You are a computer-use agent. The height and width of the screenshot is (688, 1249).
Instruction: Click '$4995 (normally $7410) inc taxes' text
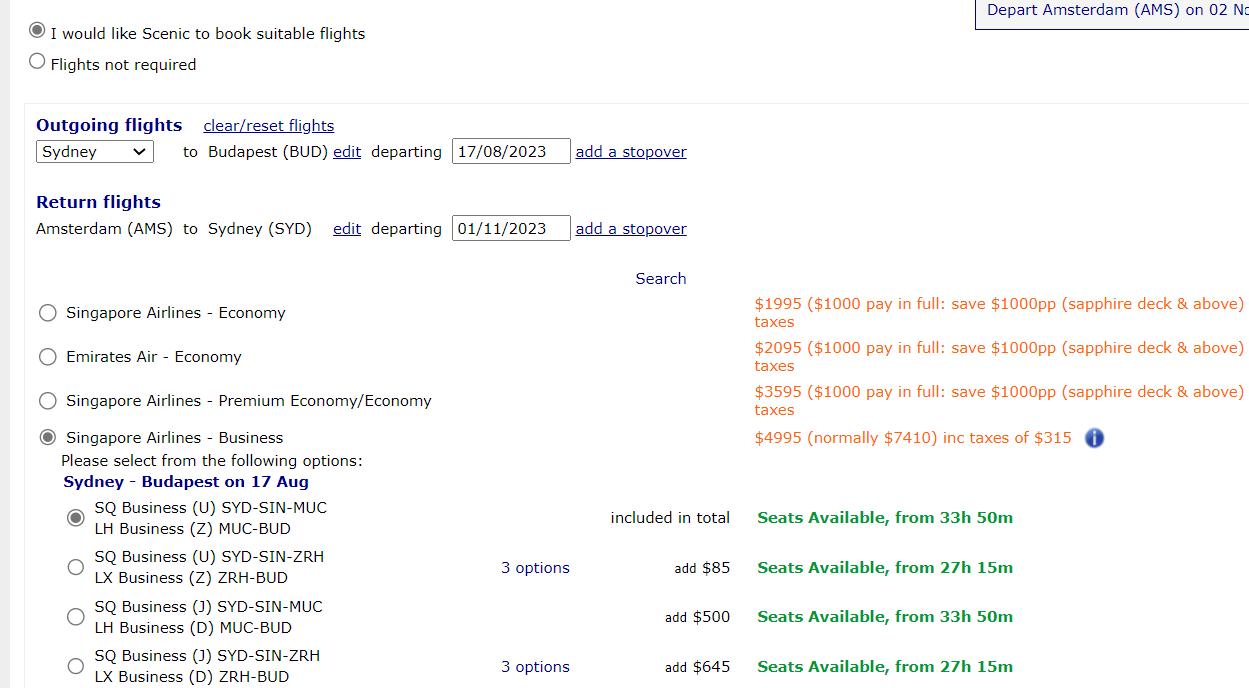click(913, 438)
